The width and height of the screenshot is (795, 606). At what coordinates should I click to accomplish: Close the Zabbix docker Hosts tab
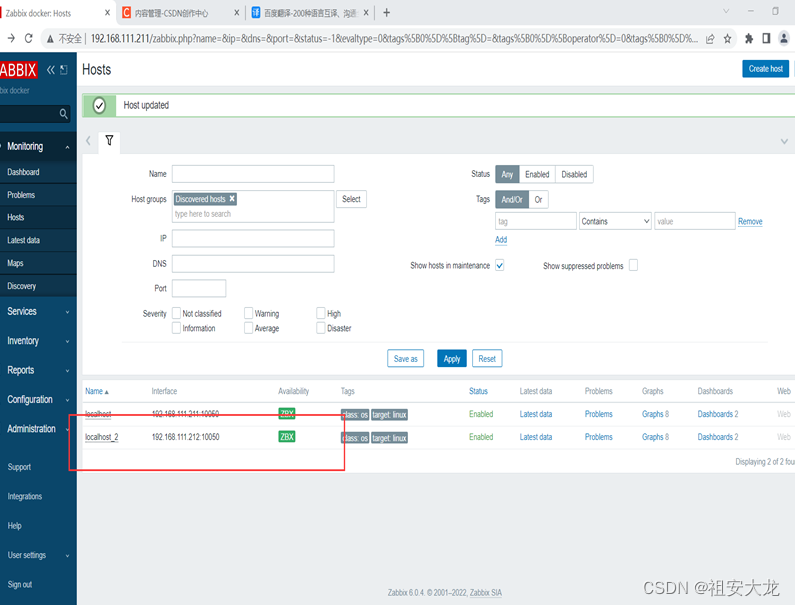107,13
